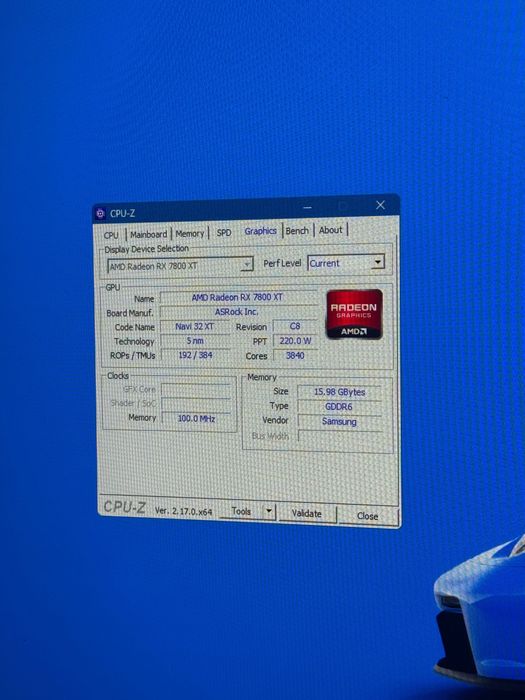The height and width of the screenshot is (700, 525).
Task: Click the memory vendor Samsung value
Action: 339,421
